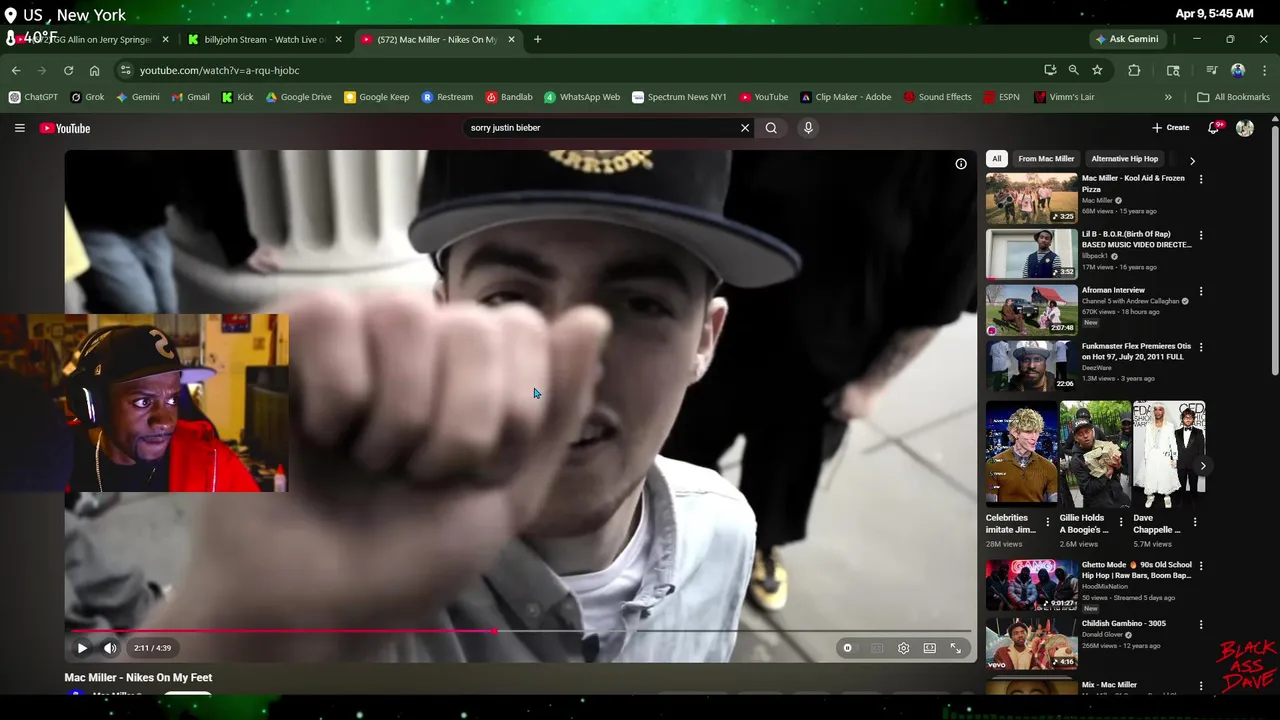
Task: Switch to theater mode view
Action: [929, 648]
